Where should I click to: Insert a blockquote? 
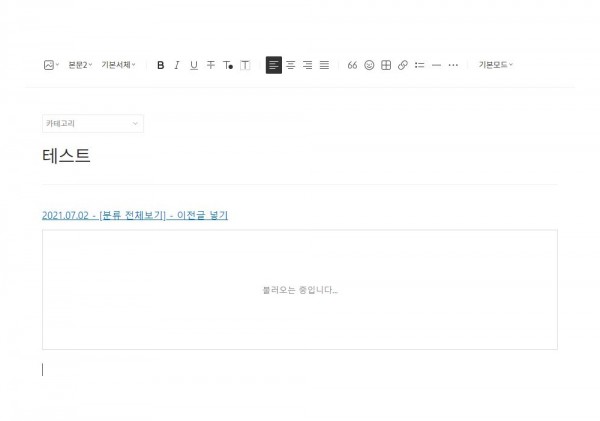[x=352, y=65]
